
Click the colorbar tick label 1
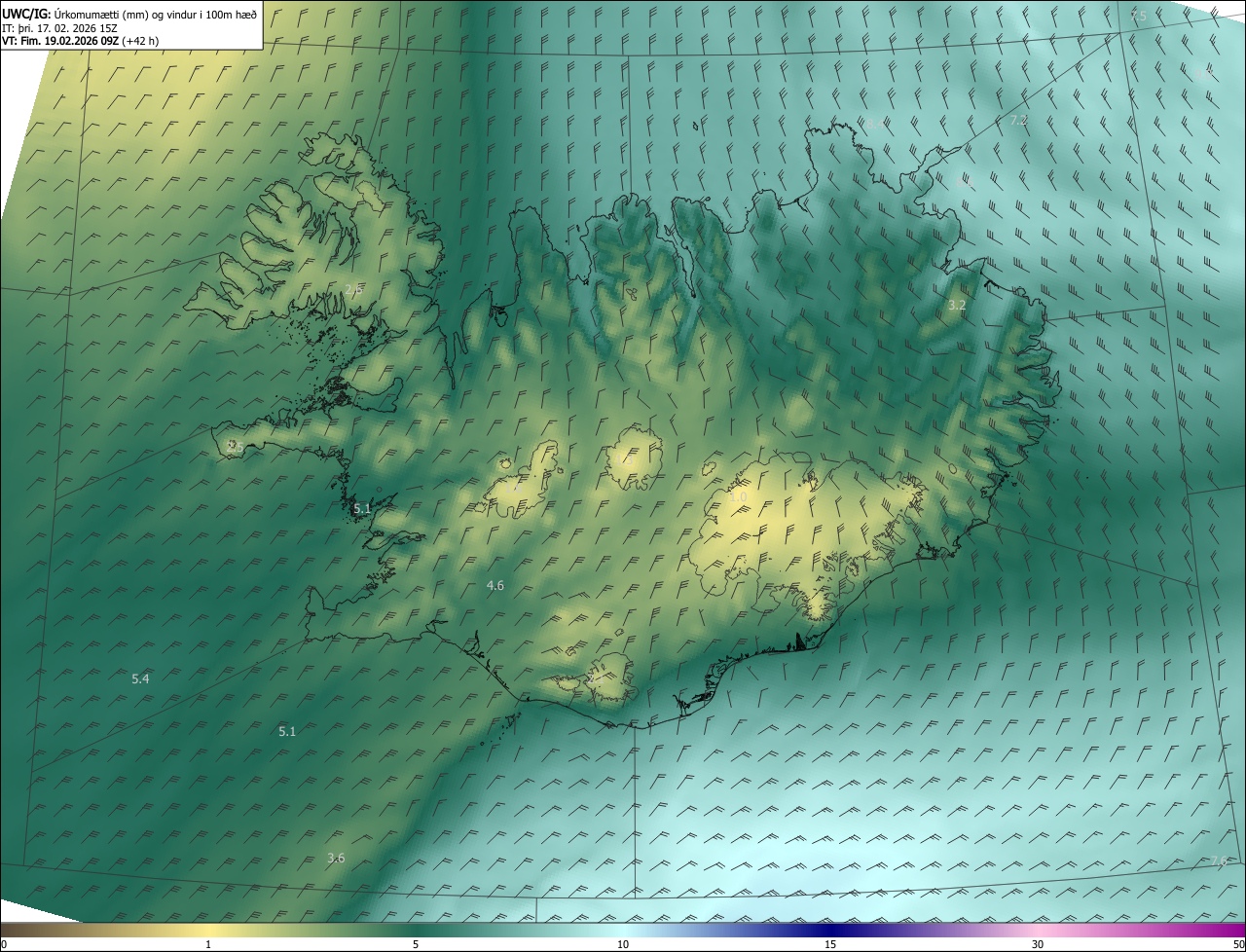pyautogui.click(x=208, y=944)
